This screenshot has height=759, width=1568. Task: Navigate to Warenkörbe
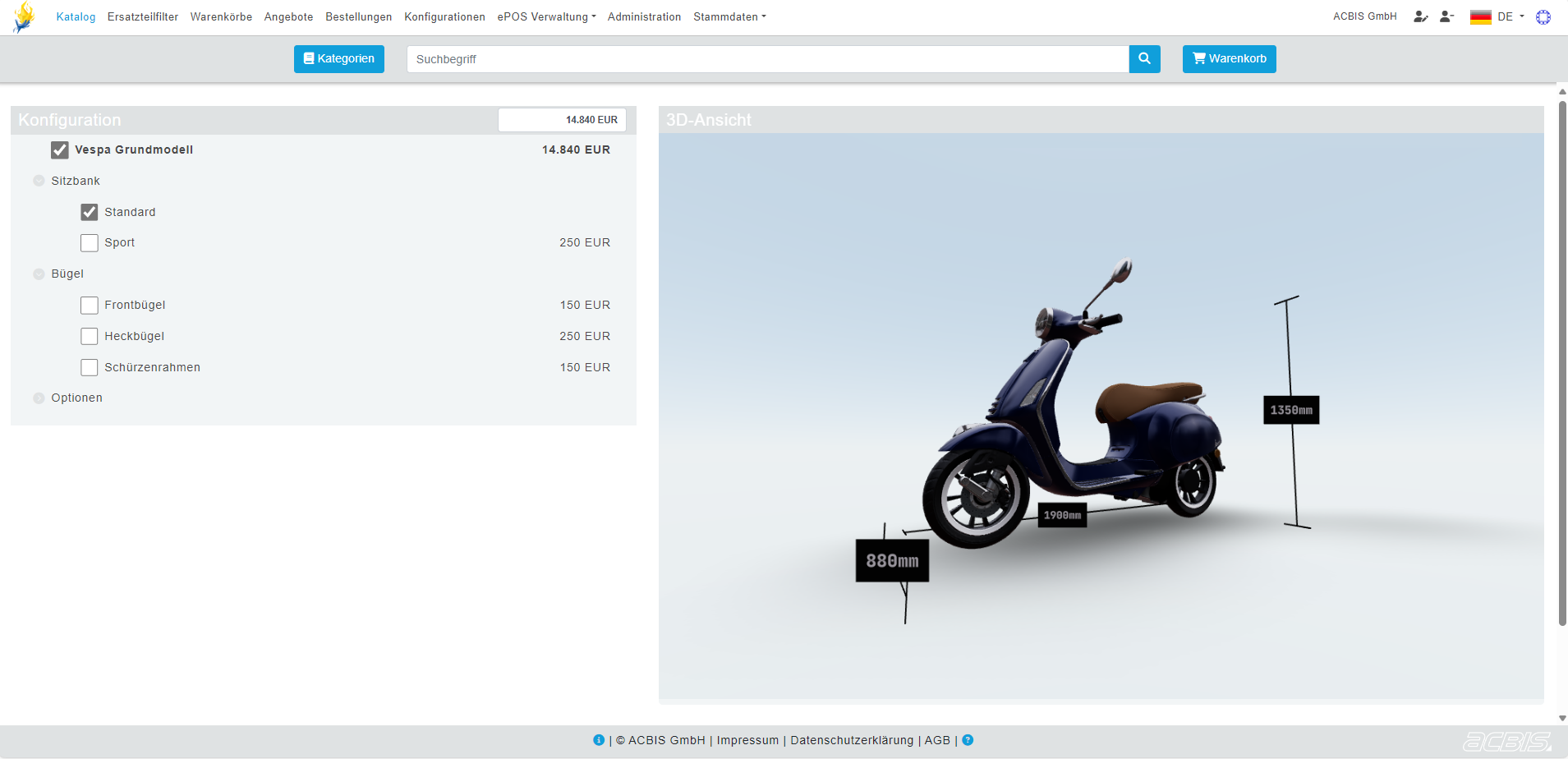[221, 16]
